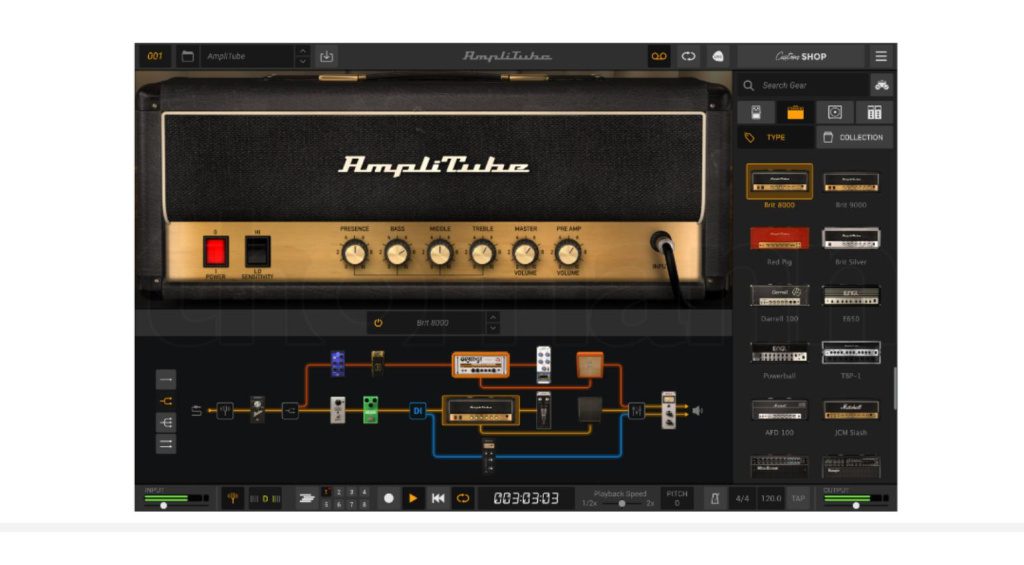
Task: Select the amp gear category
Action: click(795, 112)
